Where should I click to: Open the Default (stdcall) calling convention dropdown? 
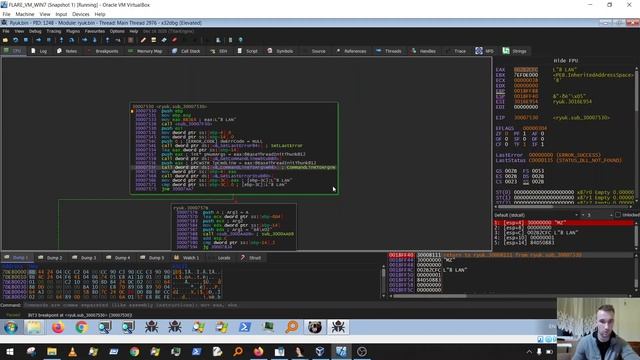coord(536,215)
